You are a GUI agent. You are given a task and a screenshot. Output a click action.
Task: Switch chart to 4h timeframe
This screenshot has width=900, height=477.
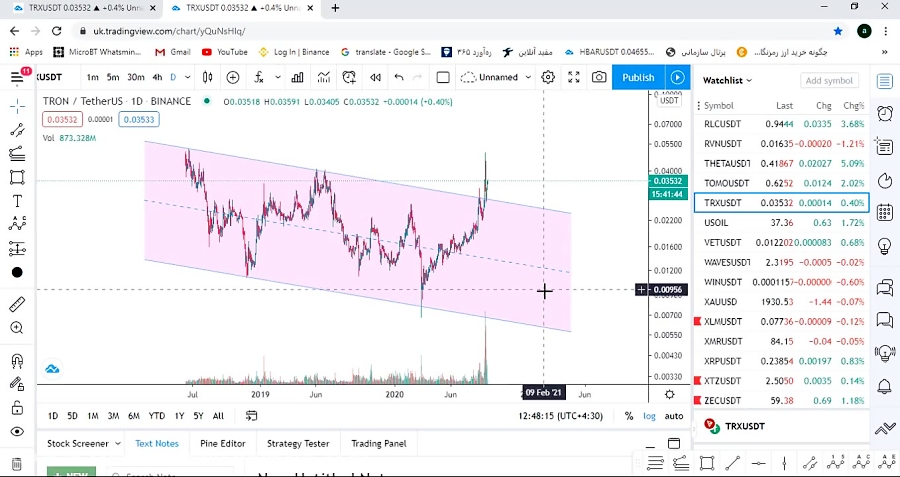click(x=157, y=77)
